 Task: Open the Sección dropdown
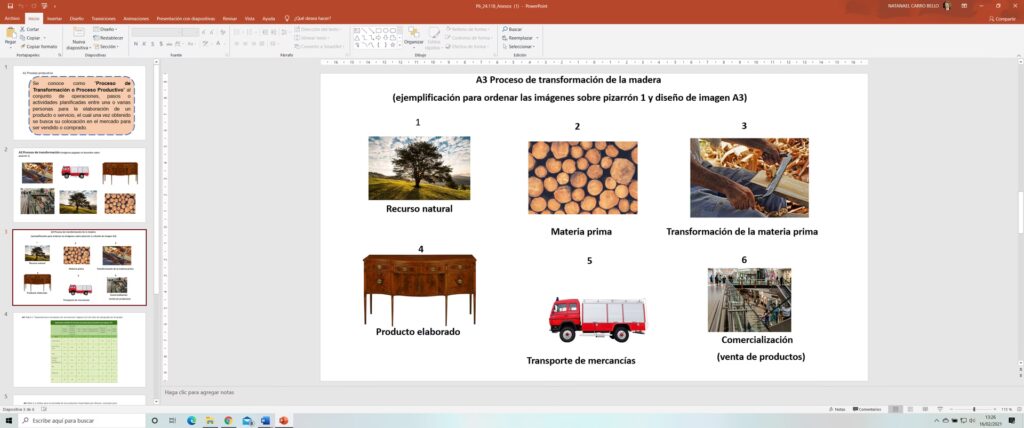click(108, 46)
